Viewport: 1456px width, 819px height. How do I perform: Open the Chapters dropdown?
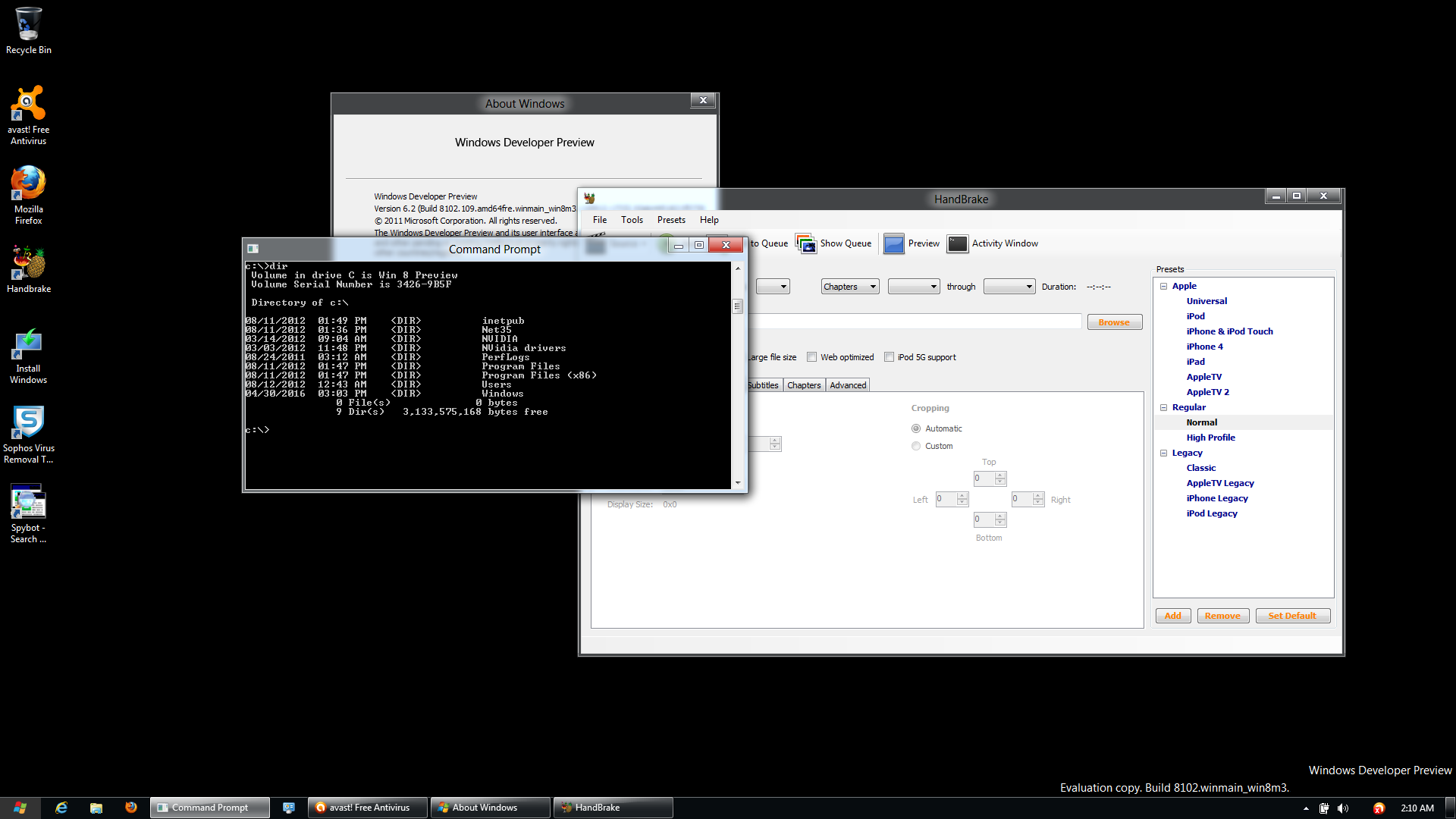pos(850,287)
